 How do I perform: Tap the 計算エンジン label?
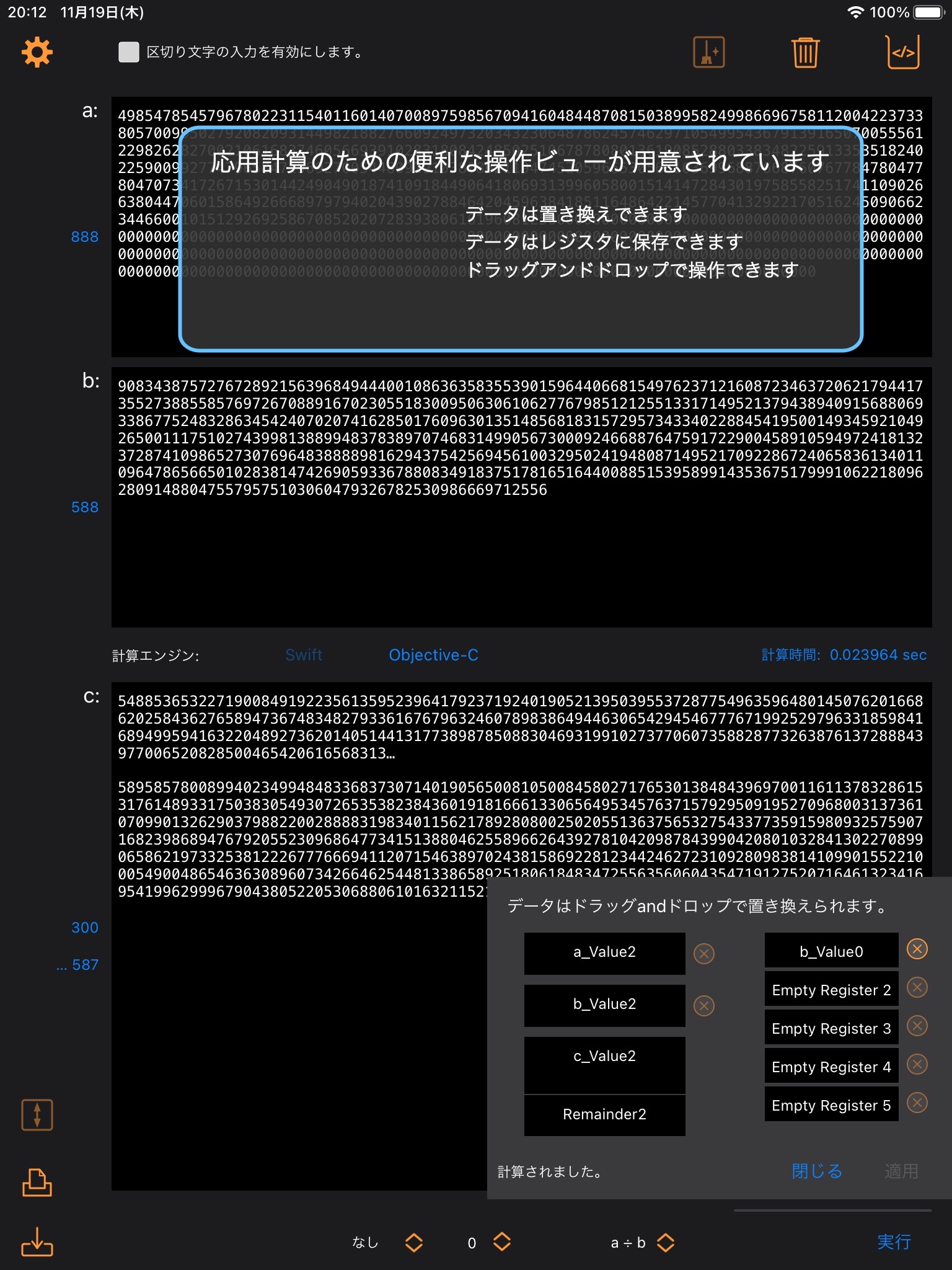(156, 655)
